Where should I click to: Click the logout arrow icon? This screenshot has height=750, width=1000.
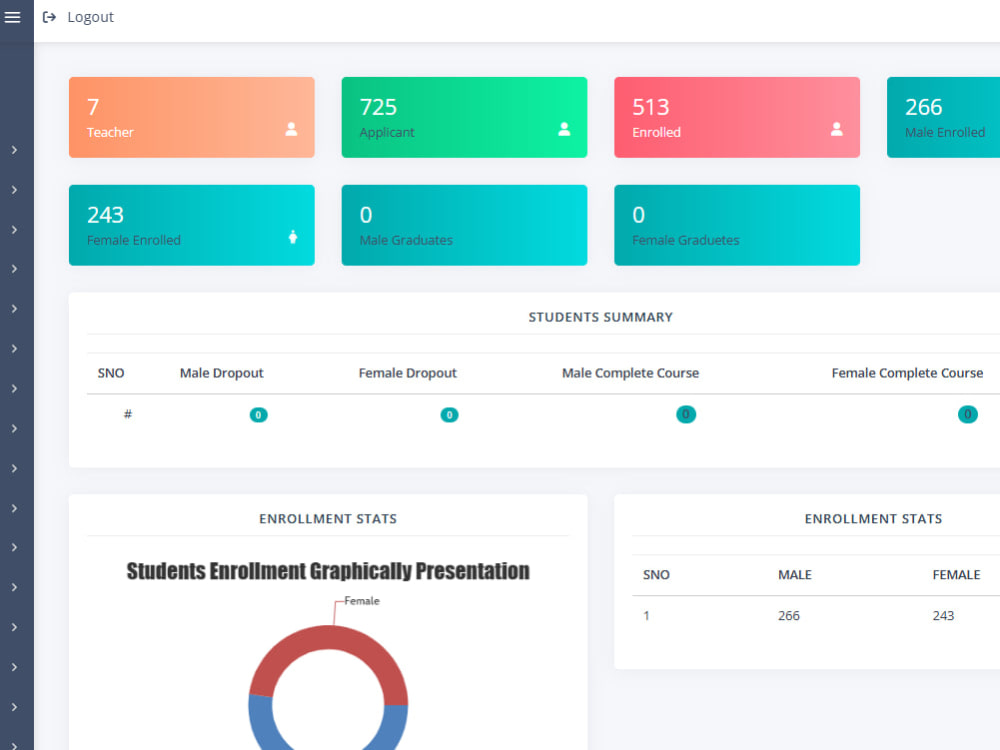49,17
